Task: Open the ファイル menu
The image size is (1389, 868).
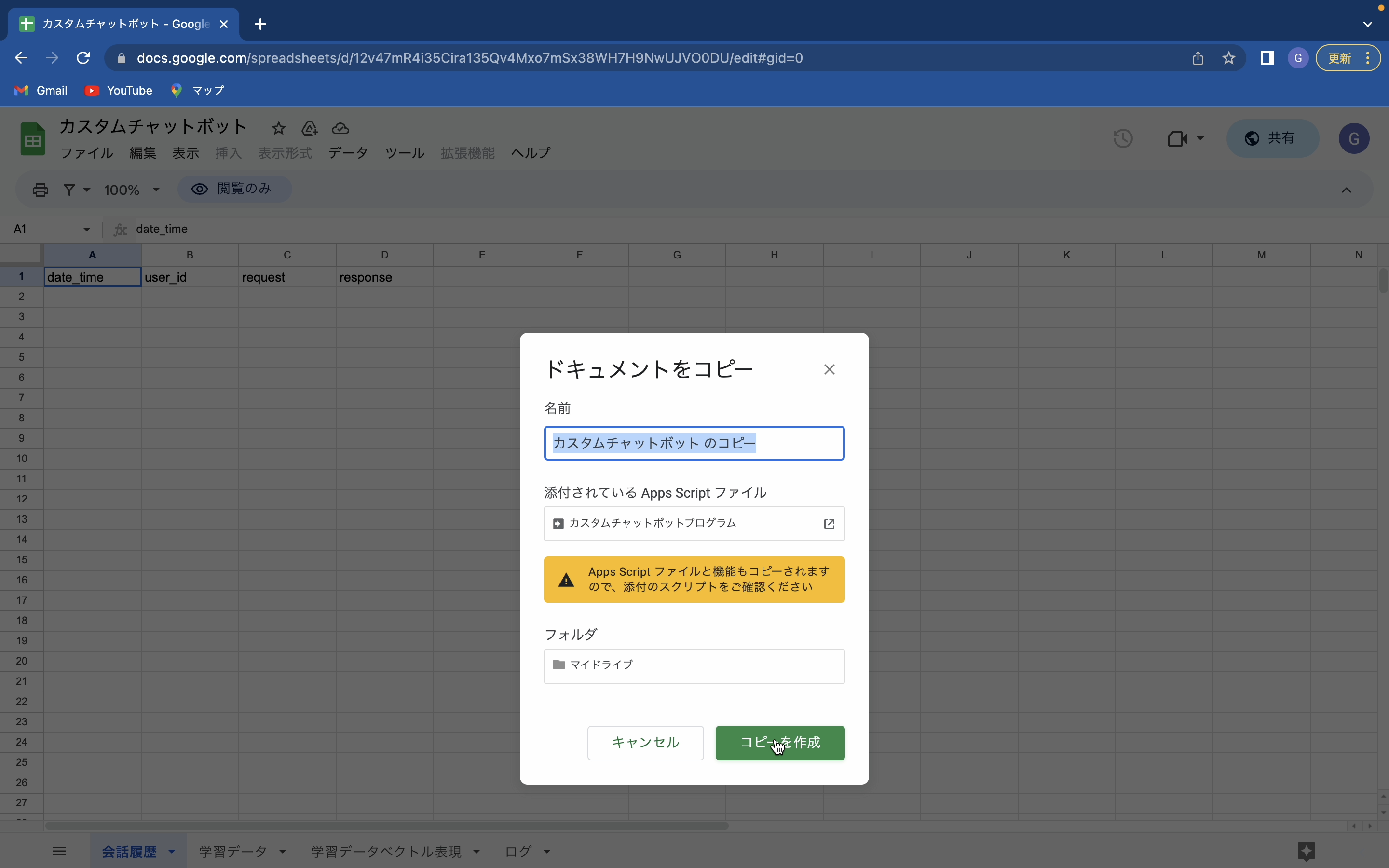Action: pyautogui.click(x=86, y=153)
